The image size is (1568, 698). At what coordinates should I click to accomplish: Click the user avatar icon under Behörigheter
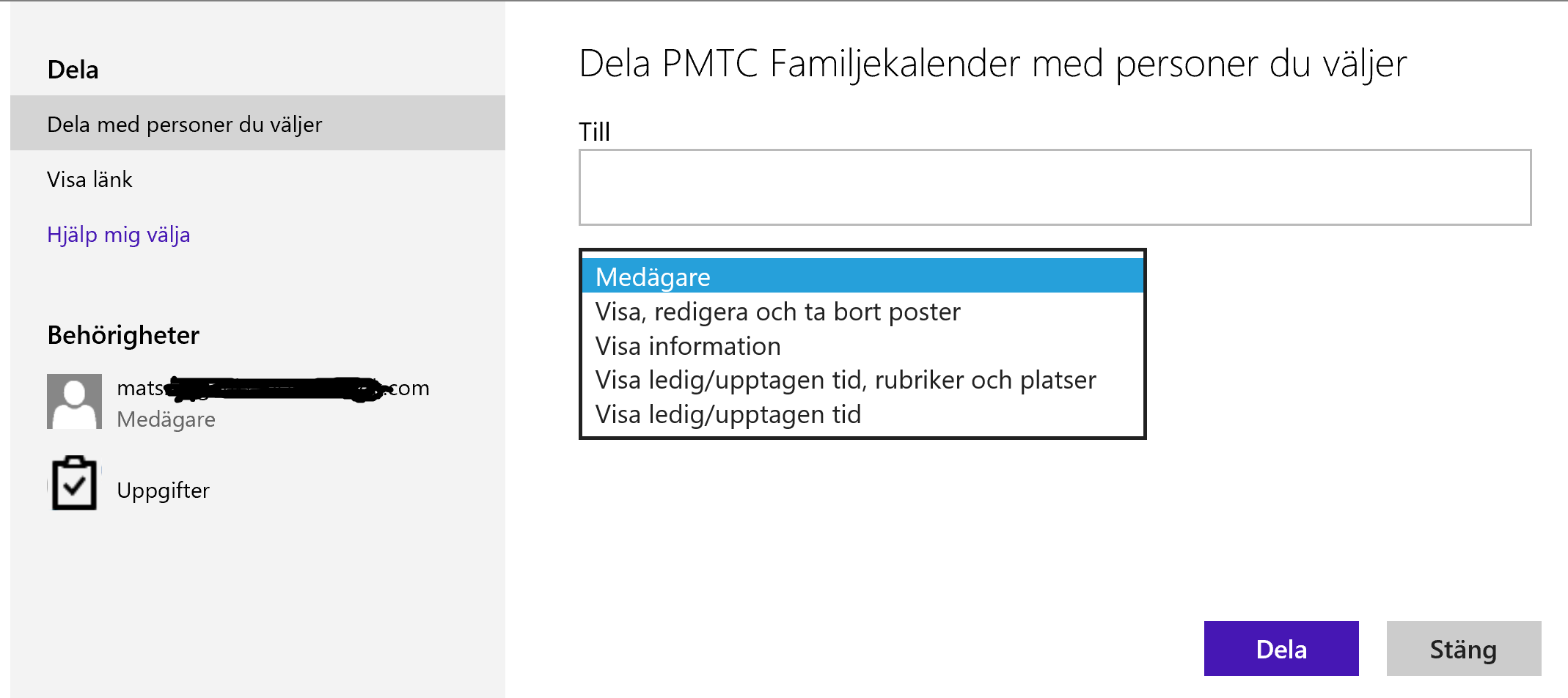(x=74, y=401)
